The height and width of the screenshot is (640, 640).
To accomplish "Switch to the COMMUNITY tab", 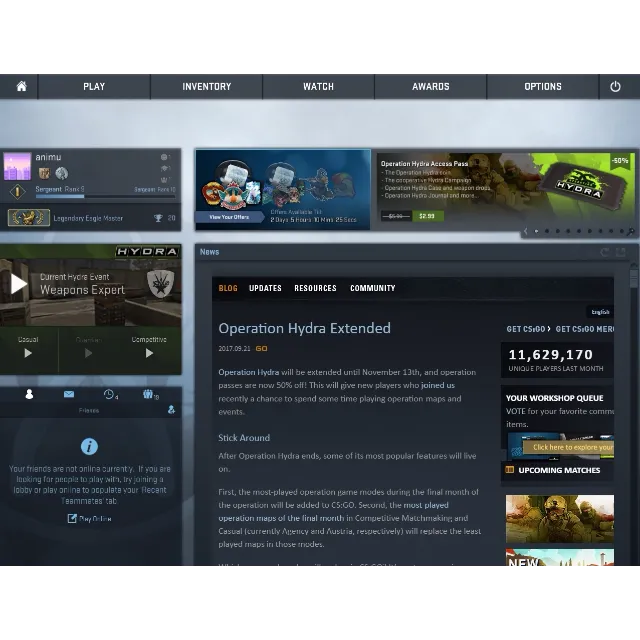I will coord(373,288).
